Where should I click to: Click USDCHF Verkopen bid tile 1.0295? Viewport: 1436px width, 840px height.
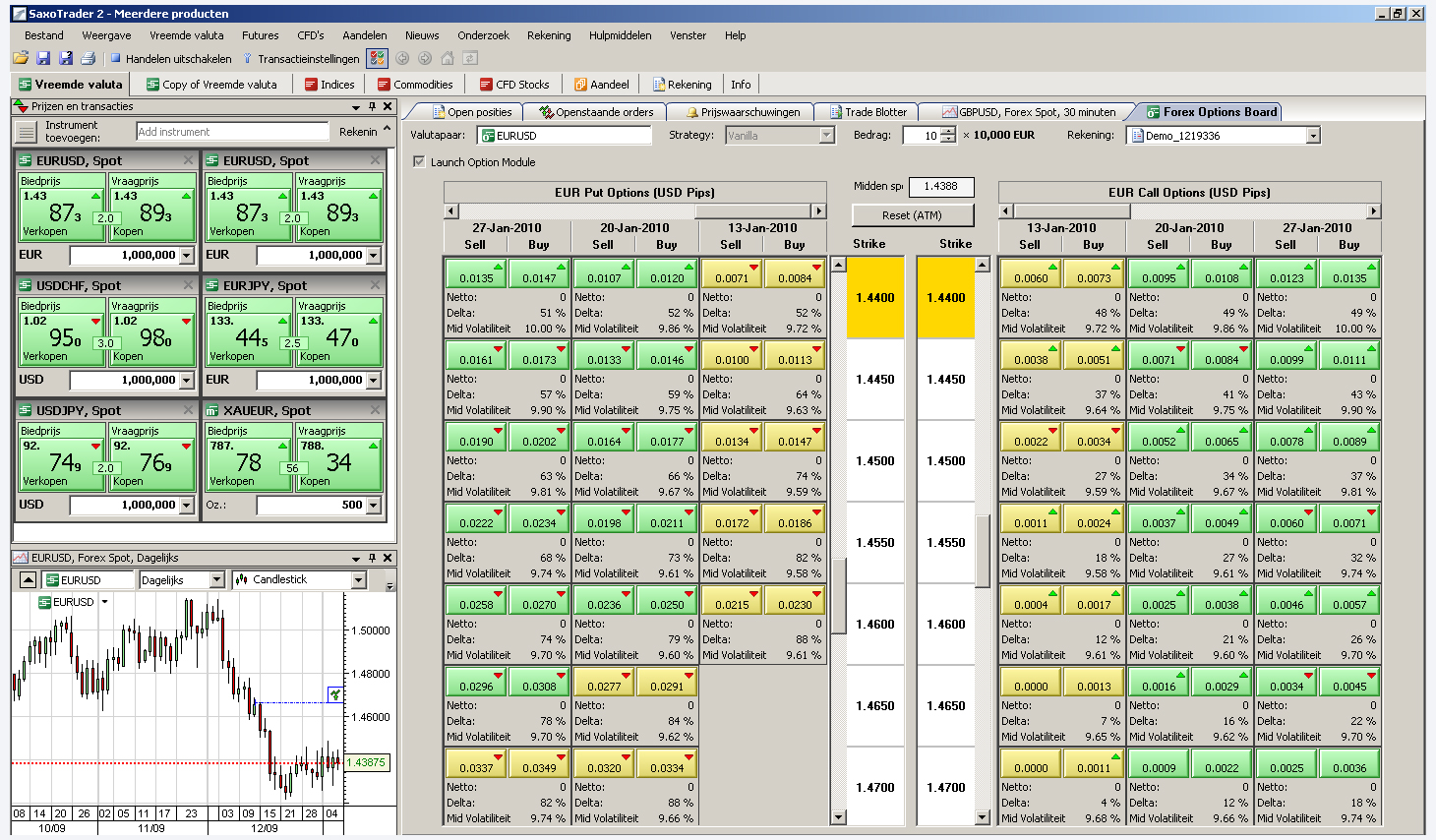click(61, 331)
